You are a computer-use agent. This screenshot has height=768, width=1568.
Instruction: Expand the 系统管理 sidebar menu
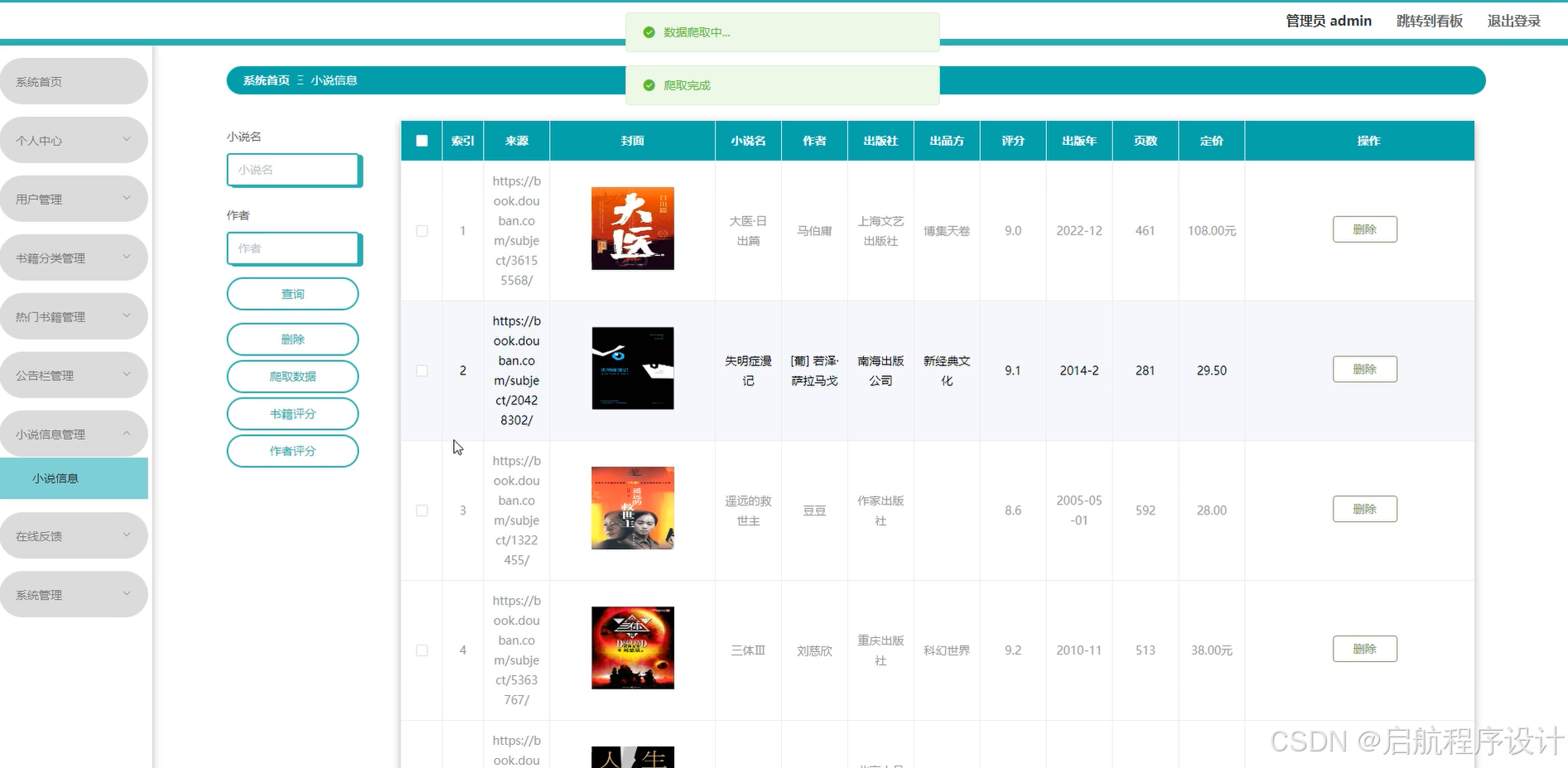[x=74, y=595]
